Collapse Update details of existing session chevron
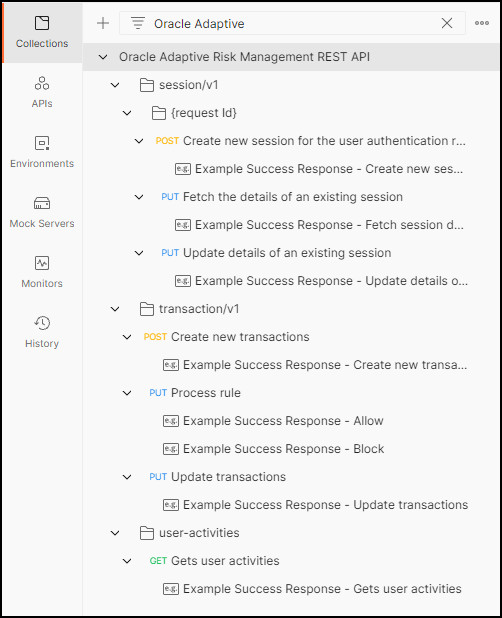502x618 pixels. (139, 253)
